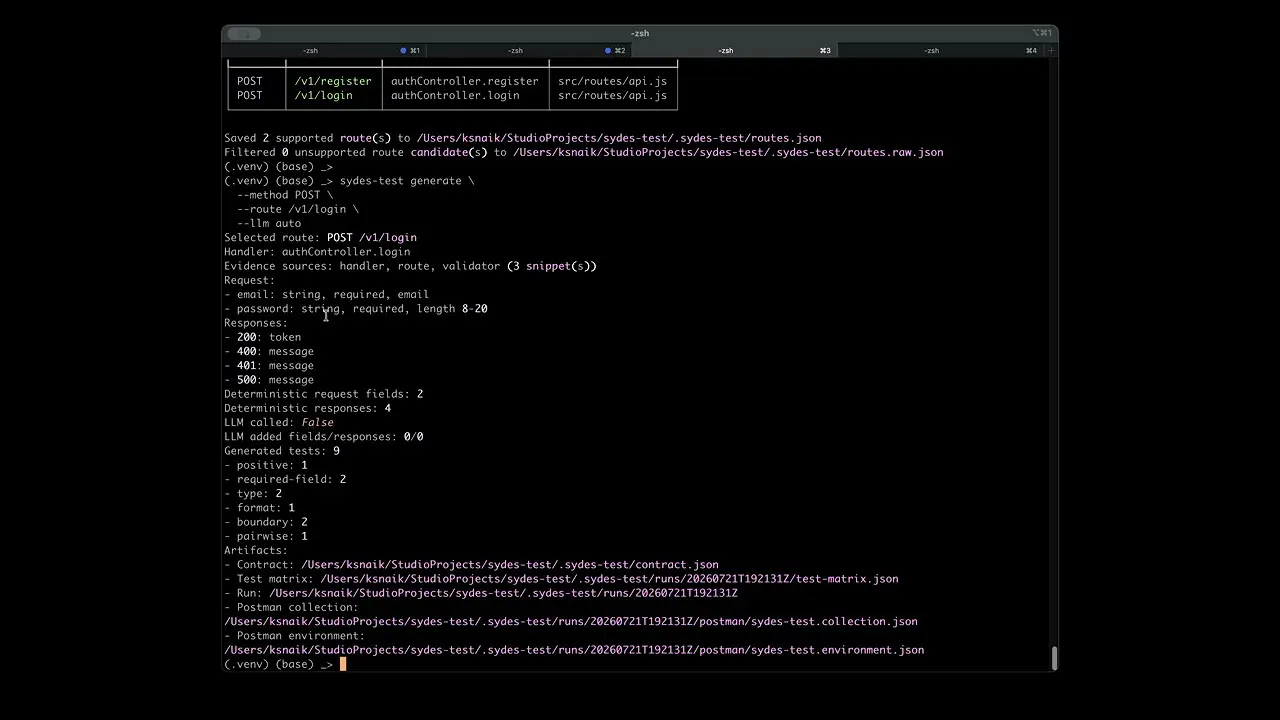Select the active -zsh tab (⌘3)
Image resolution: width=1280 pixels, height=720 pixels.
click(x=735, y=50)
